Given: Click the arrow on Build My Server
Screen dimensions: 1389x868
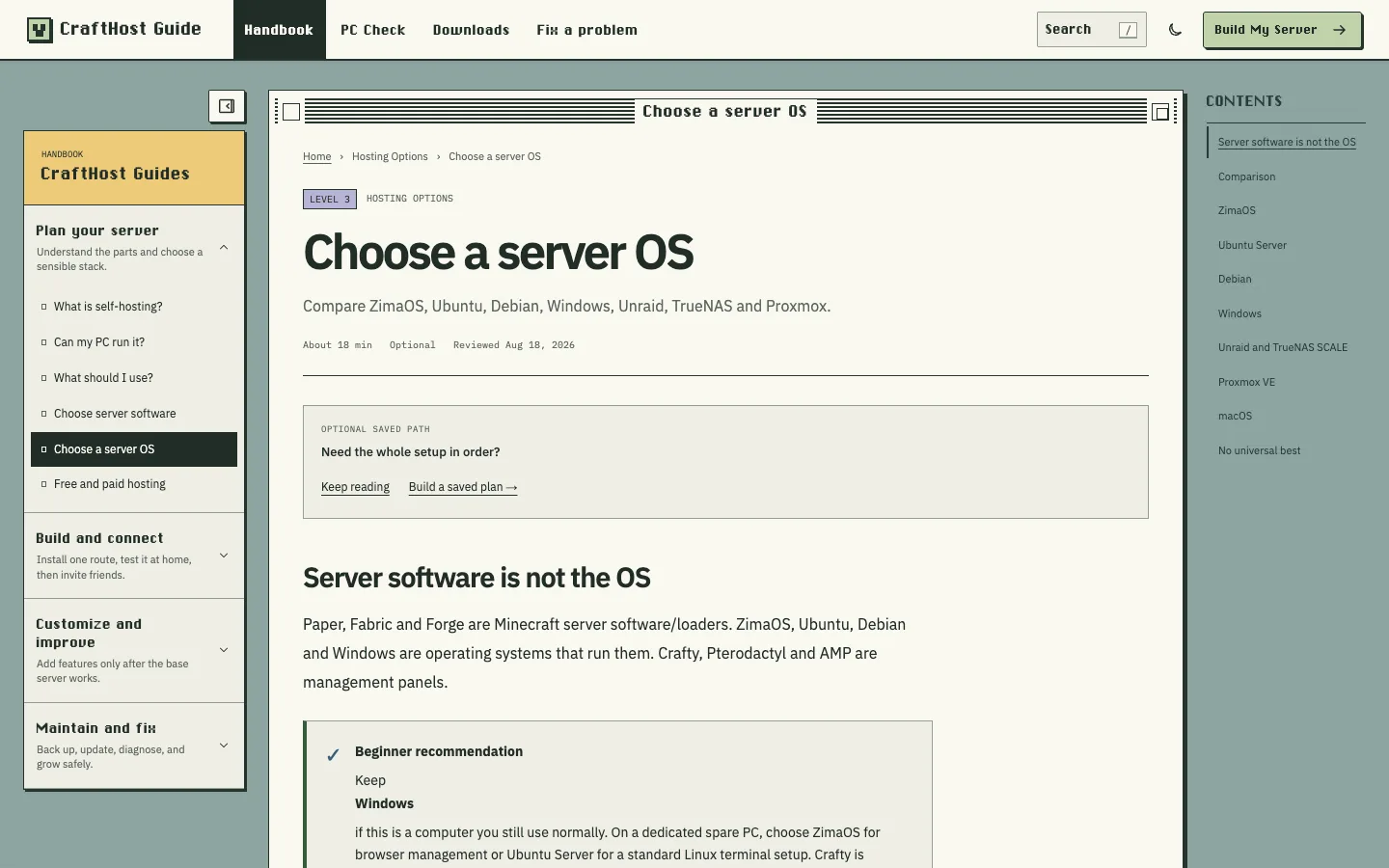Looking at the screenshot, I should pyautogui.click(x=1339, y=30).
